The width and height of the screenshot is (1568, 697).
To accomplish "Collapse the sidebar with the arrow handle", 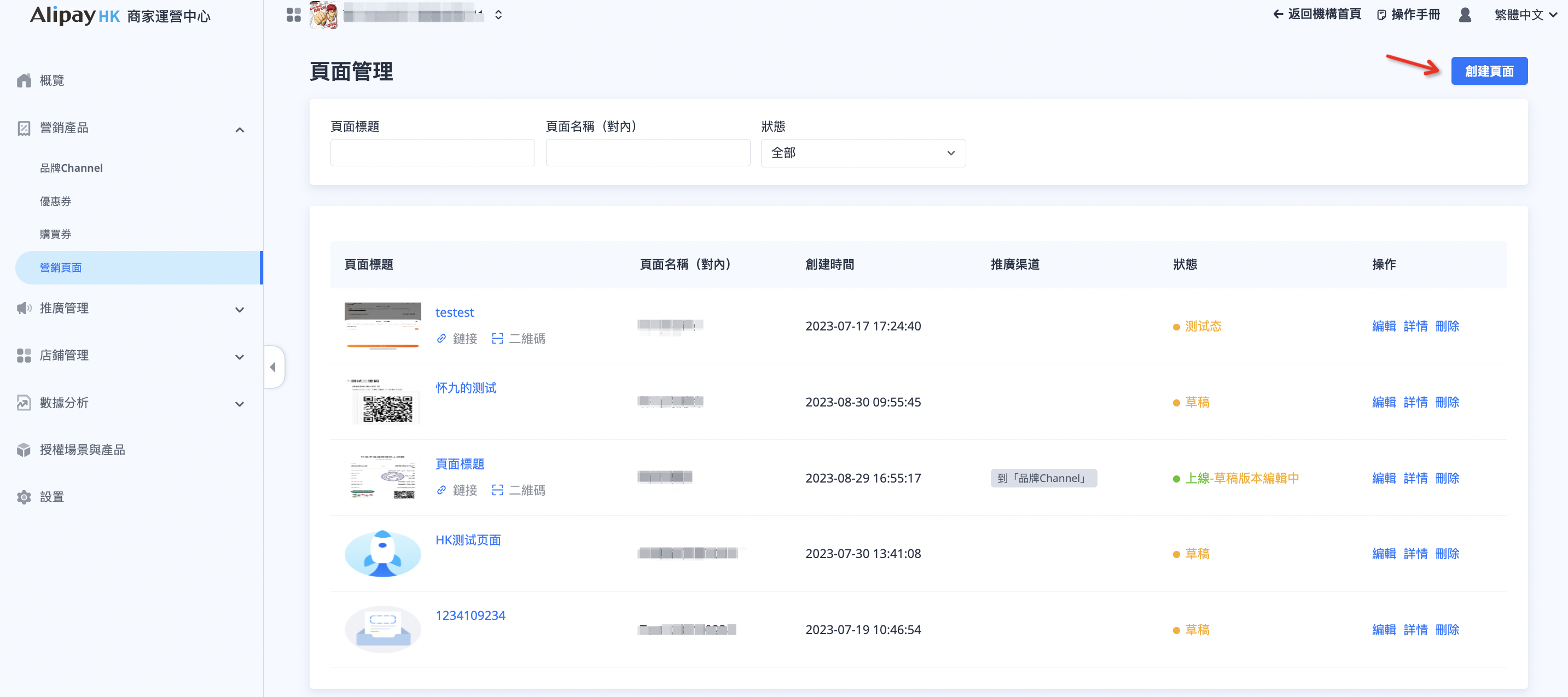I will [x=274, y=367].
